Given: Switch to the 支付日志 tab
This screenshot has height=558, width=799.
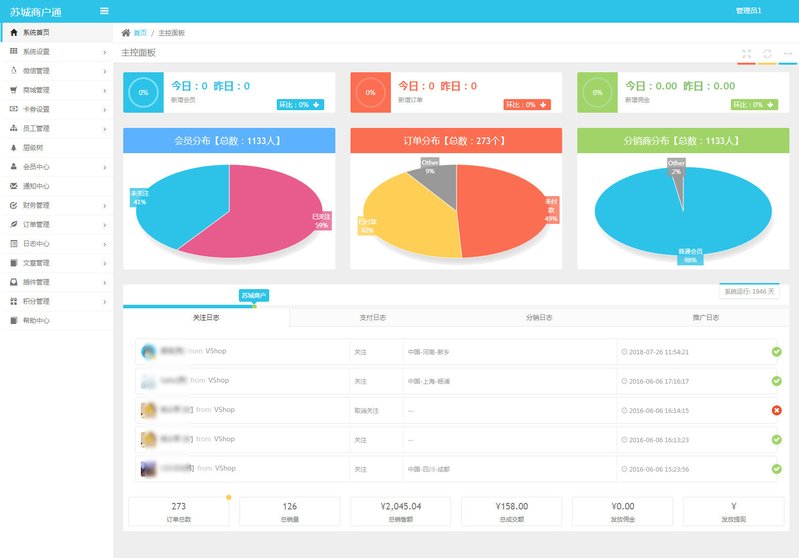Looking at the screenshot, I should tap(372, 317).
